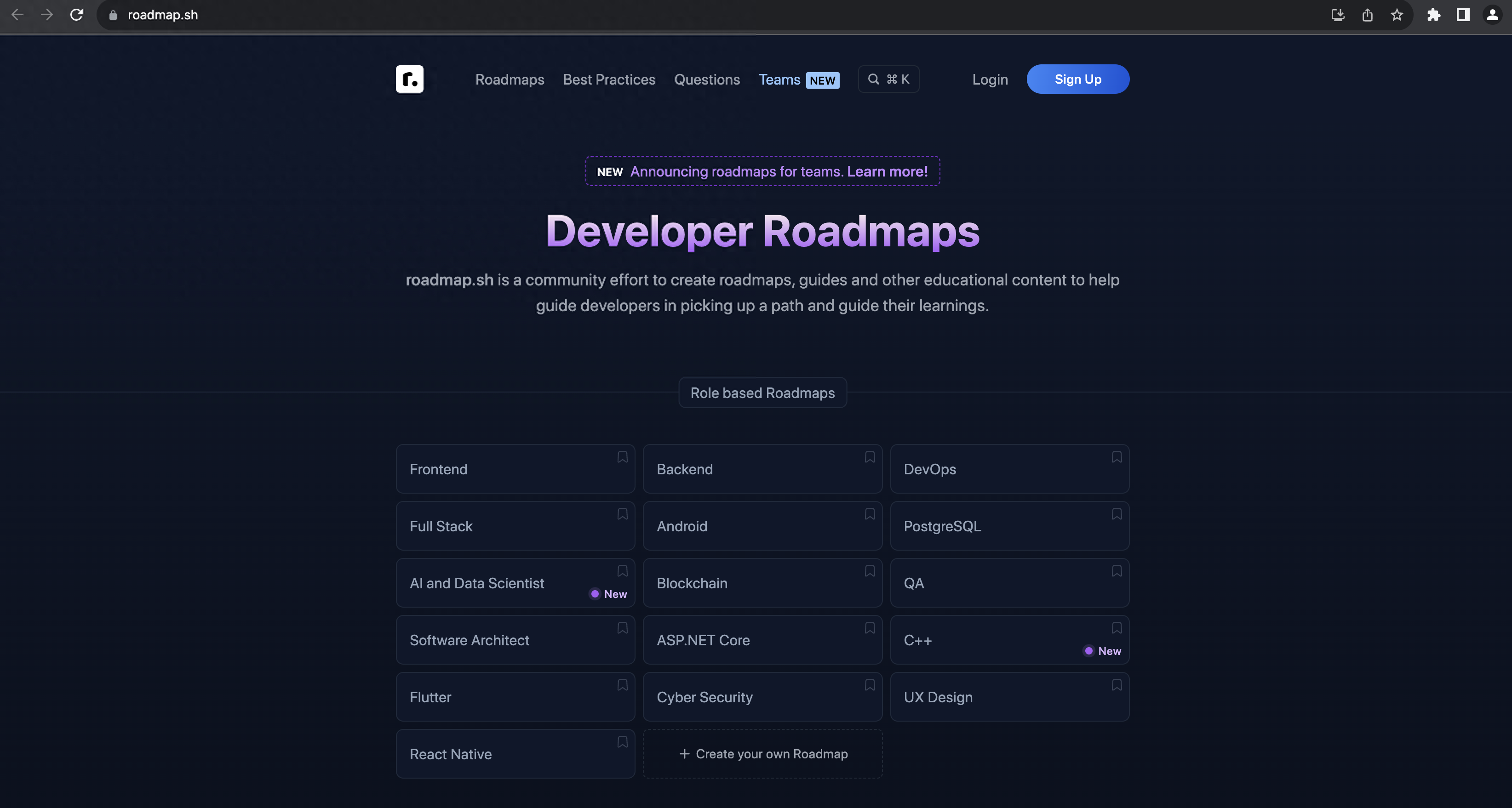
Task: Bookmark the Full Stack roadmap
Action: 622,514
